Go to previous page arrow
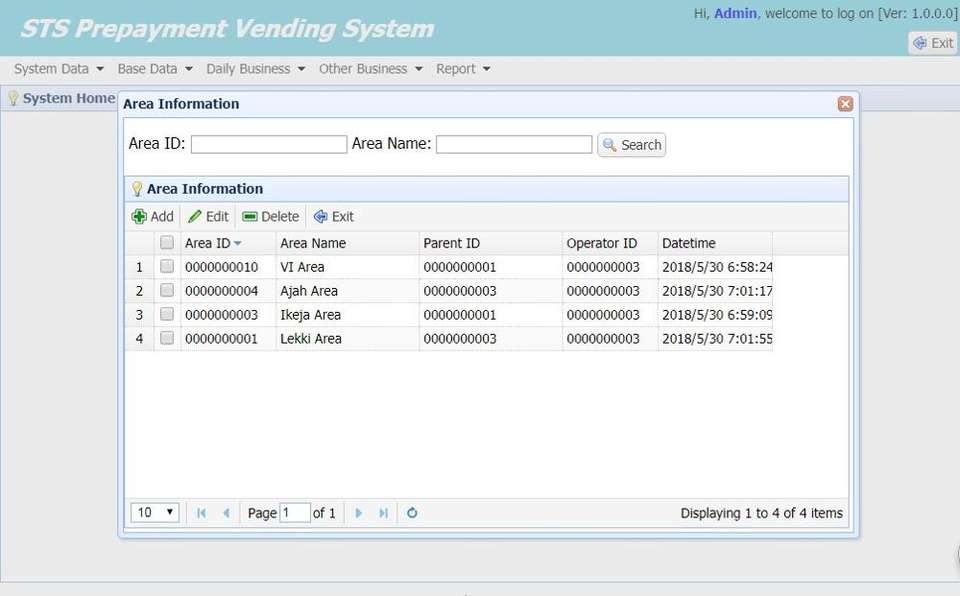The width and height of the screenshot is (960, 596). click(x=227, y=513)
